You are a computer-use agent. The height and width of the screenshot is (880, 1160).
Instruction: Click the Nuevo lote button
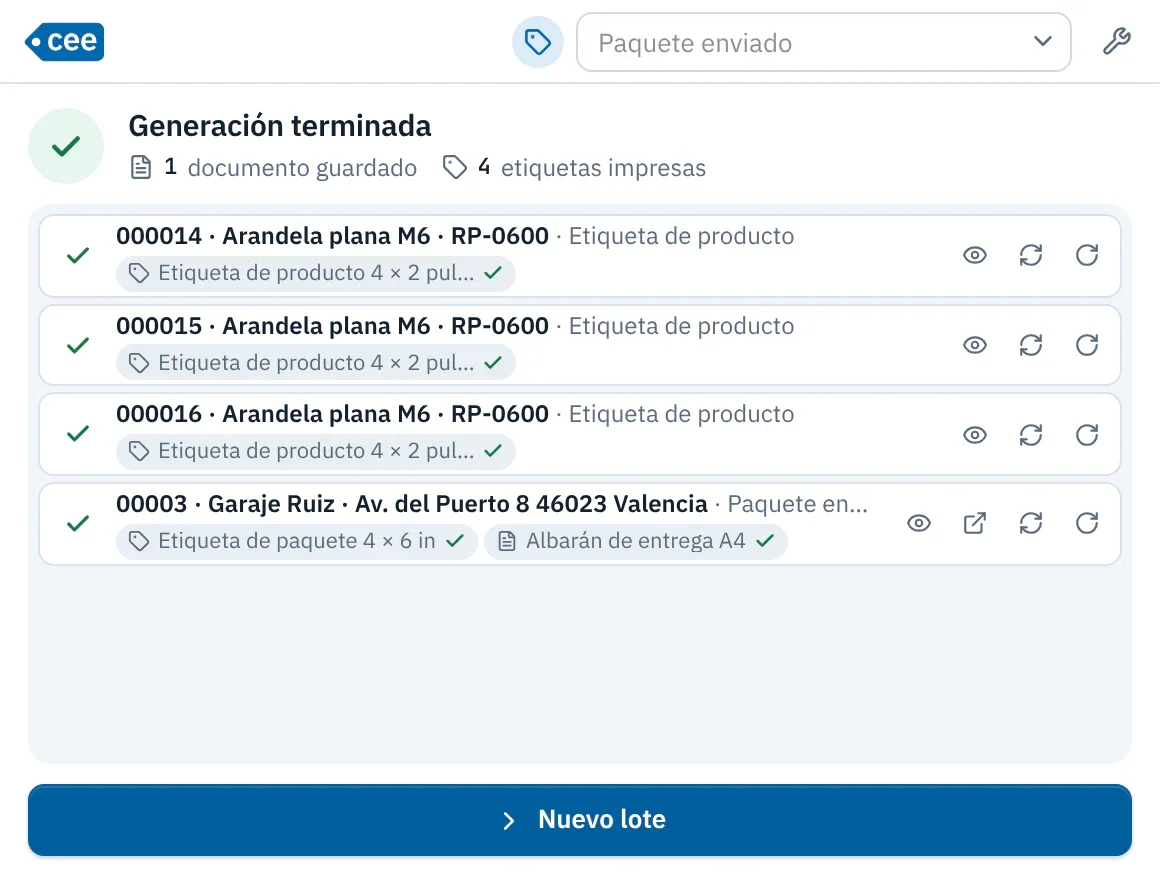coord(580,820)
